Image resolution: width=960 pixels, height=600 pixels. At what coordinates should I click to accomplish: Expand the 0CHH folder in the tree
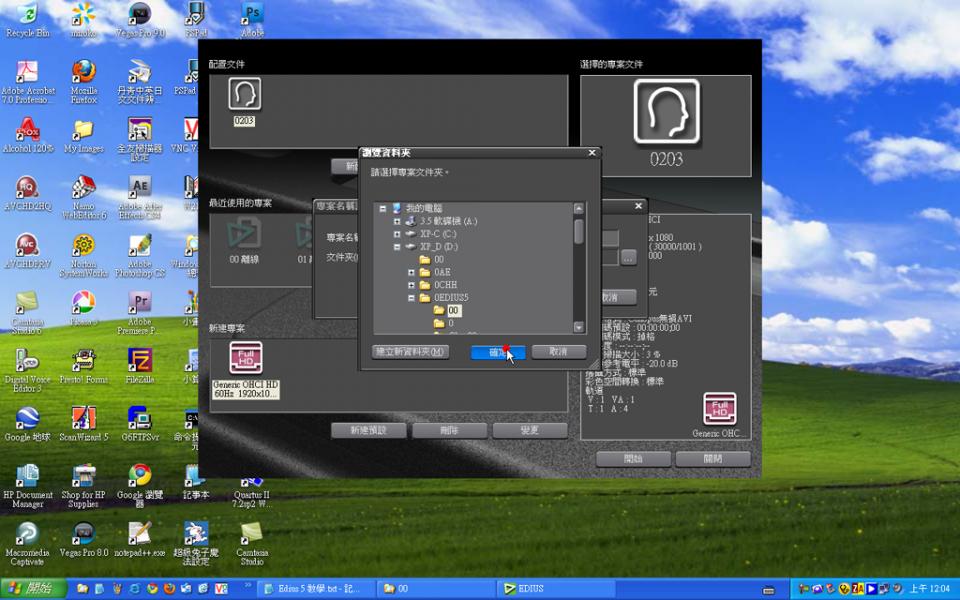411,285
